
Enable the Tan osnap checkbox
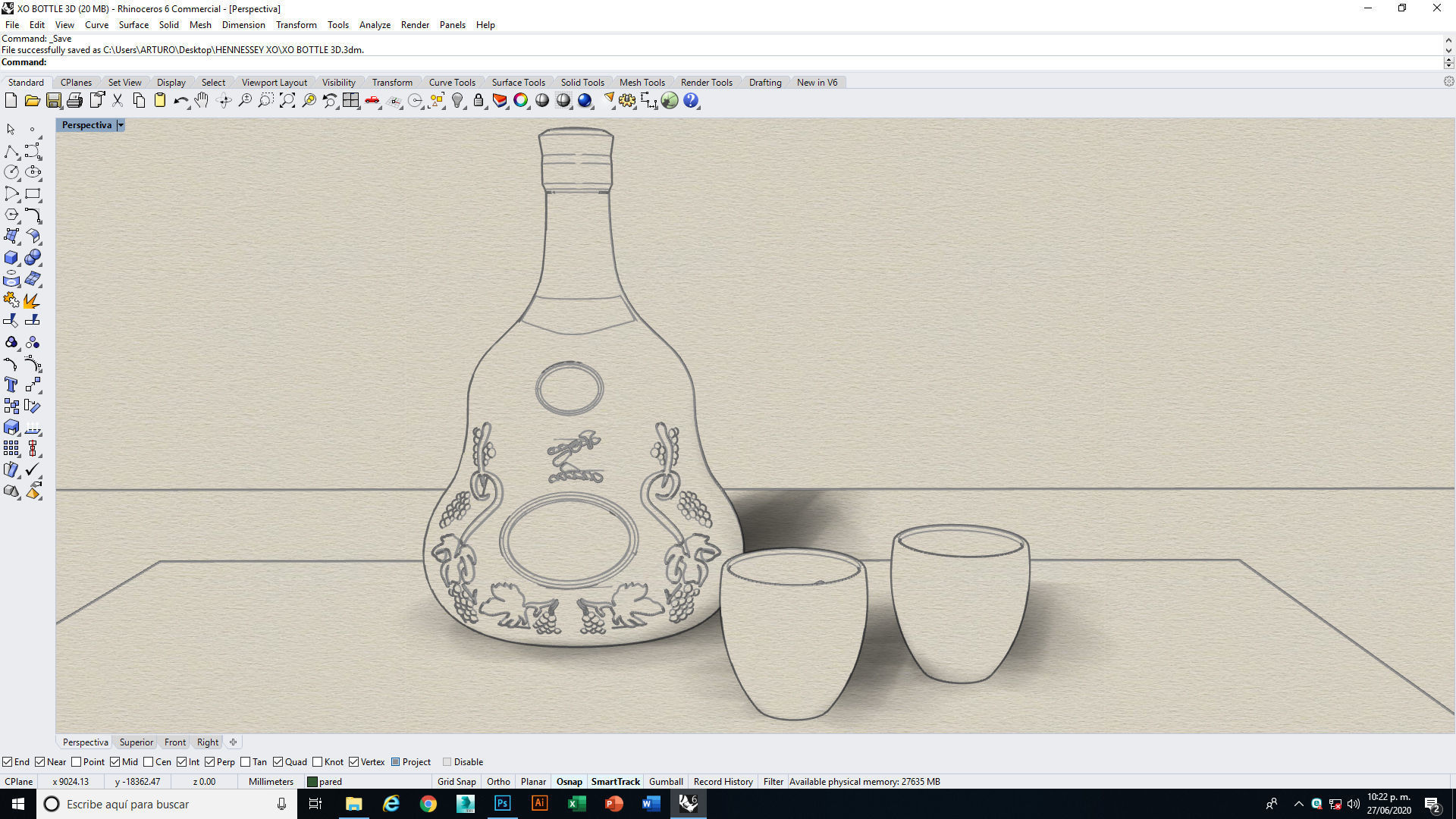click(x=246, y=762)
